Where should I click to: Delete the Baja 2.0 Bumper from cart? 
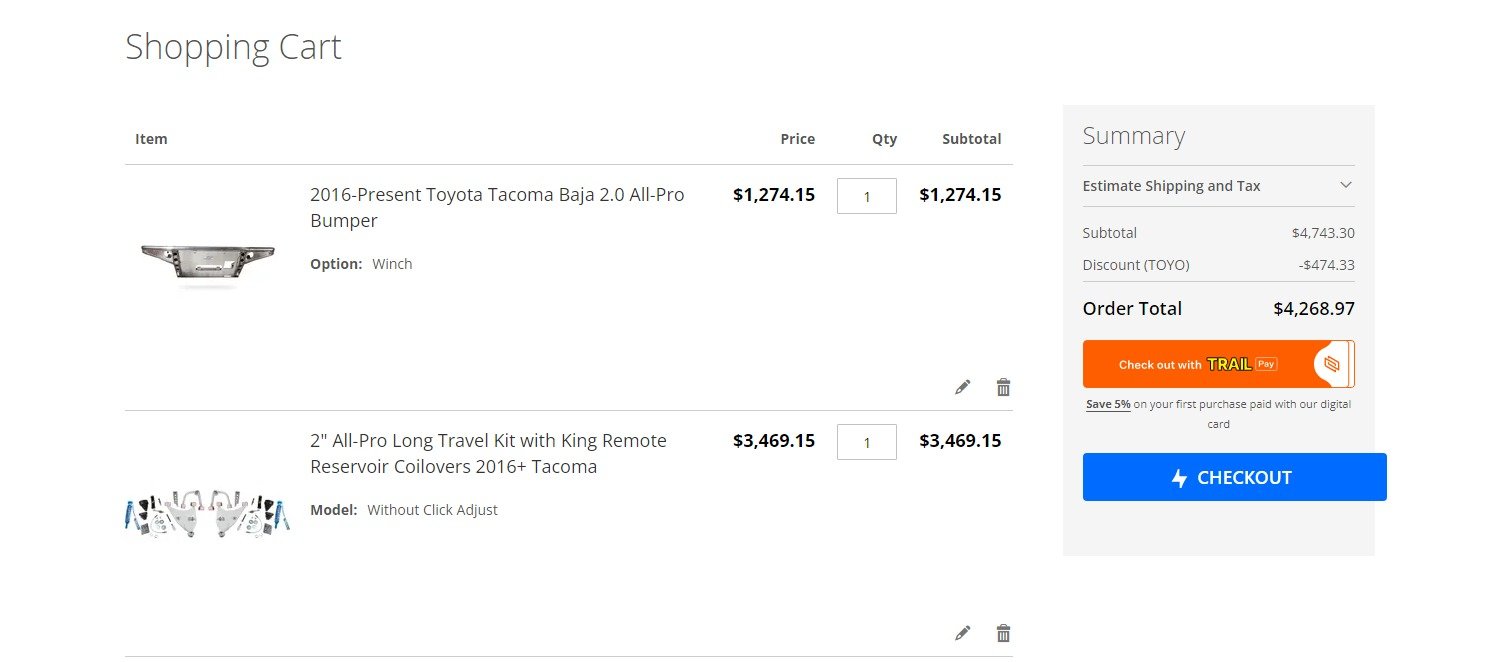1003,387
